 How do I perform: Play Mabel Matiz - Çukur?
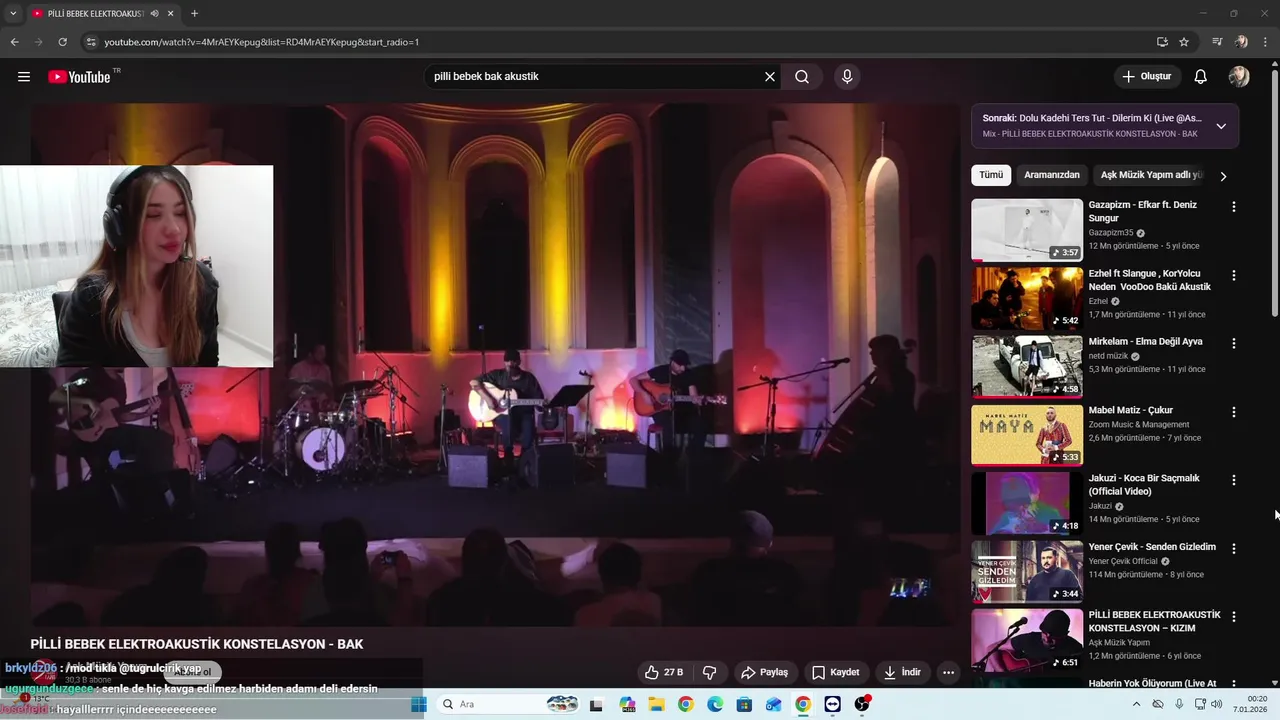click(1027, 435)
